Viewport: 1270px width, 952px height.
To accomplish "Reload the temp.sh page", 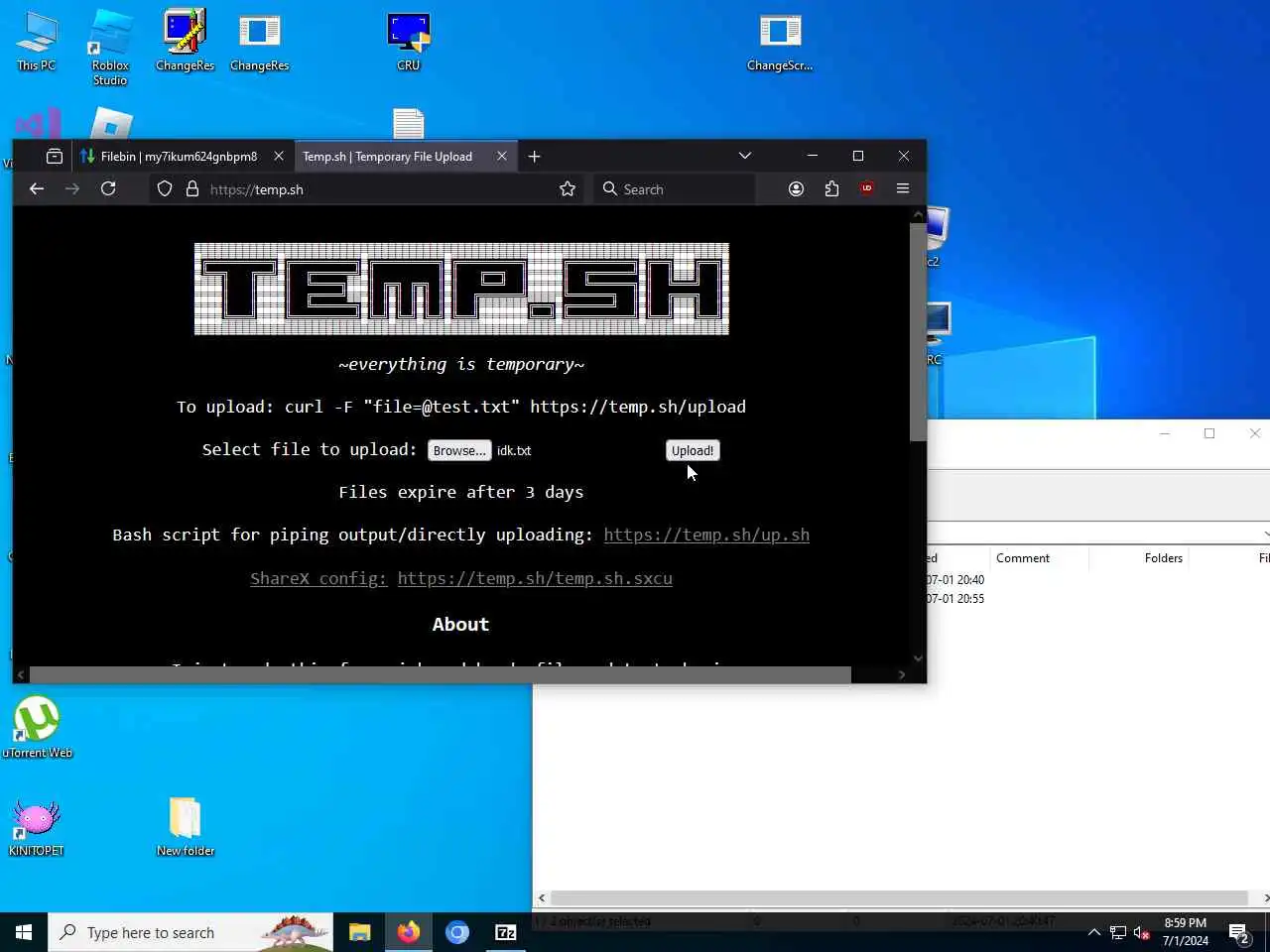I will tap(108, 188).
